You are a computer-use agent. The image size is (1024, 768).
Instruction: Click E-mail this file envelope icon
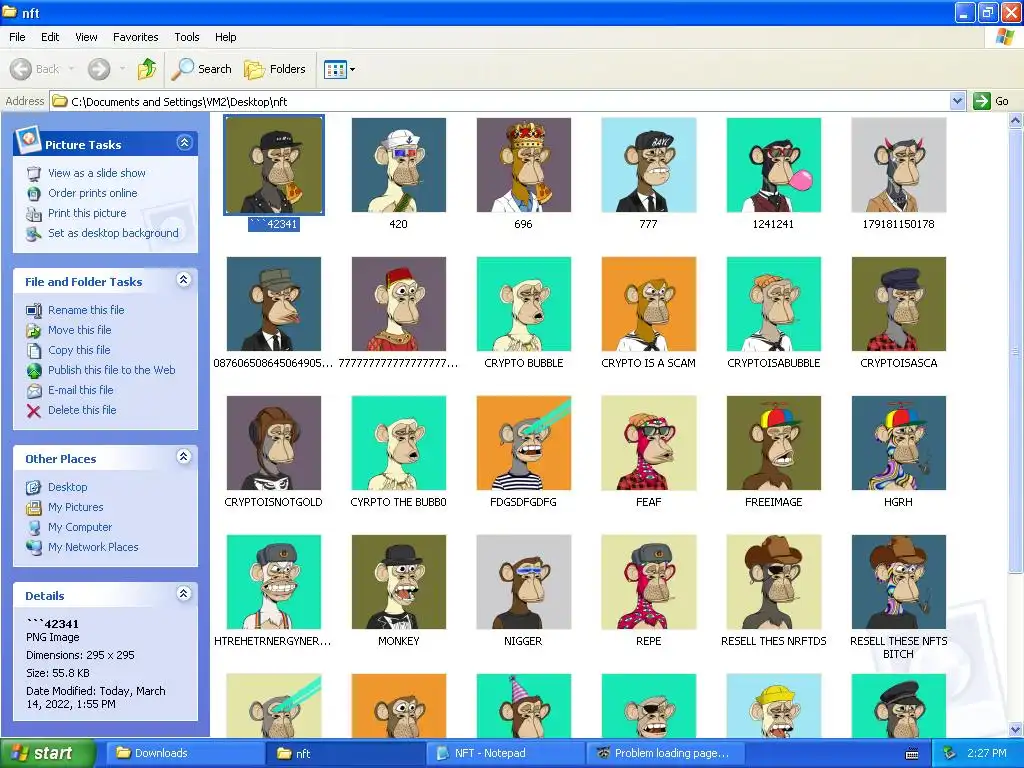click(34, 391)
